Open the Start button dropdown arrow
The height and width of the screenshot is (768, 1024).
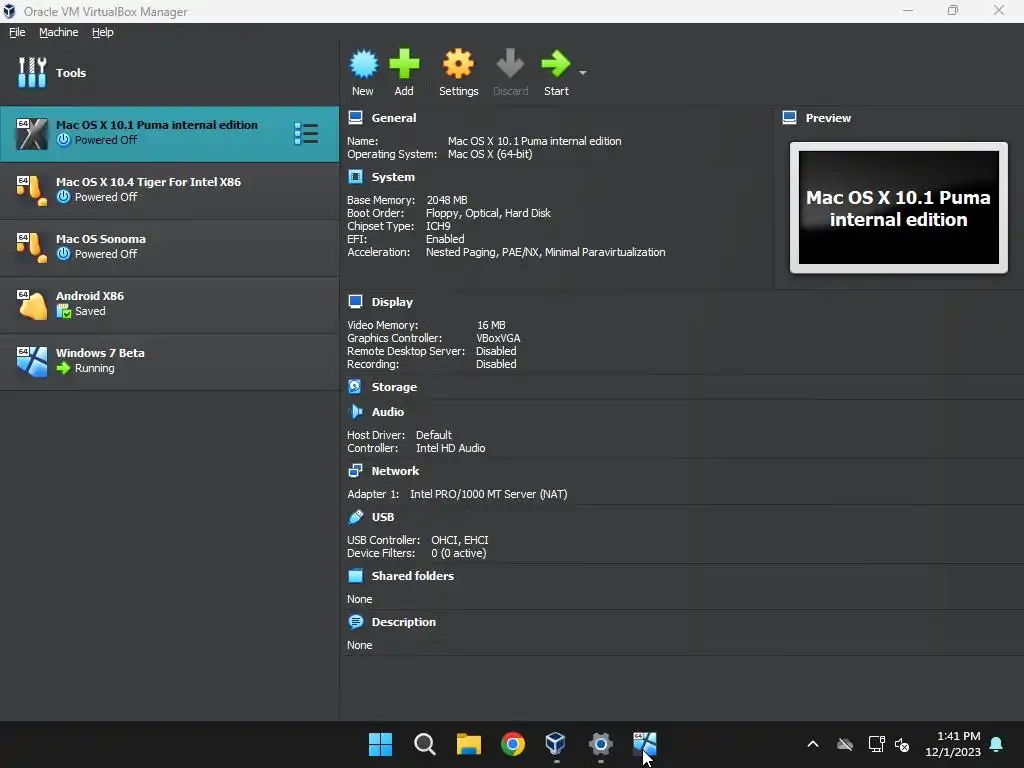click(583, 72)
